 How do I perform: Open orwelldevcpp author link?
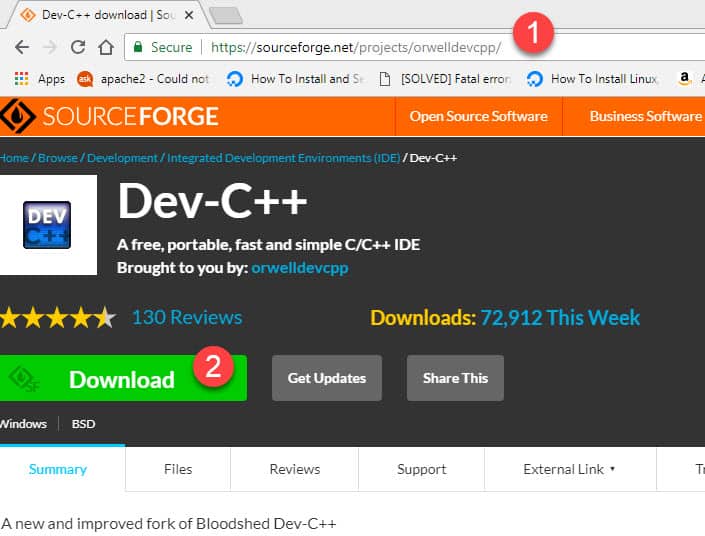(x=299, y=268)
